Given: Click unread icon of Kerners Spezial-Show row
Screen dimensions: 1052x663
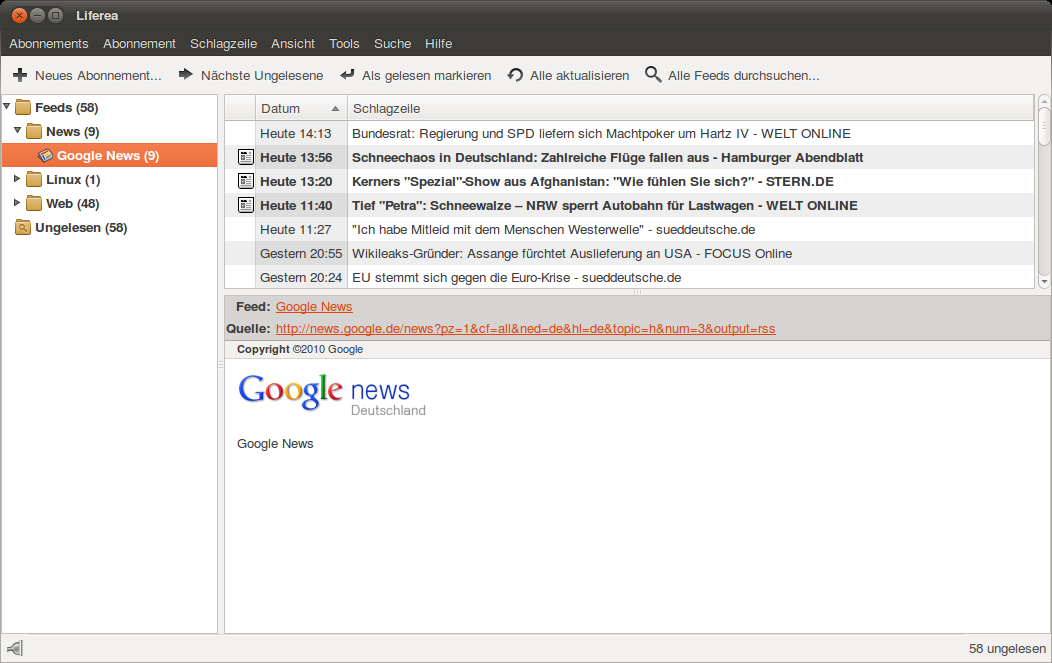Looking at the screenshot, I should point(246,181).
